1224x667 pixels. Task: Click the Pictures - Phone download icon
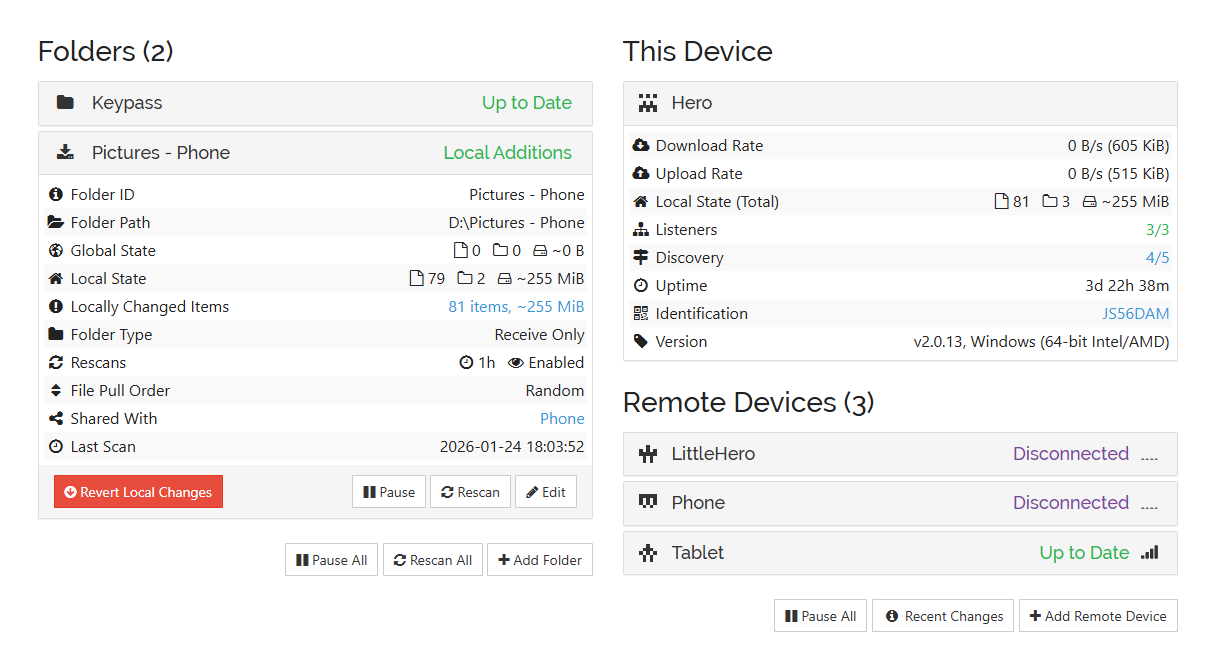tap(65, 153)
